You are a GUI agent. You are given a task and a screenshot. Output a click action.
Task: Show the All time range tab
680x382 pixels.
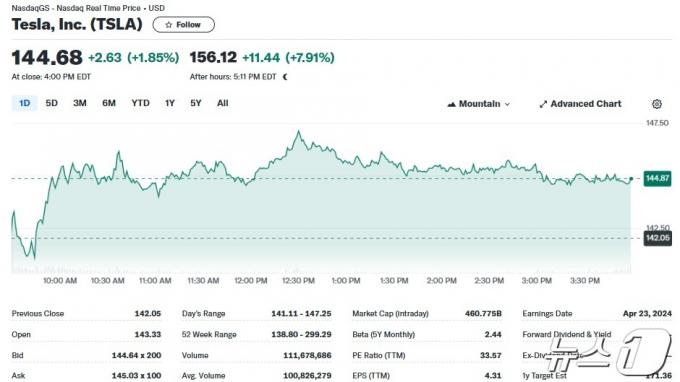coord(222,103)
